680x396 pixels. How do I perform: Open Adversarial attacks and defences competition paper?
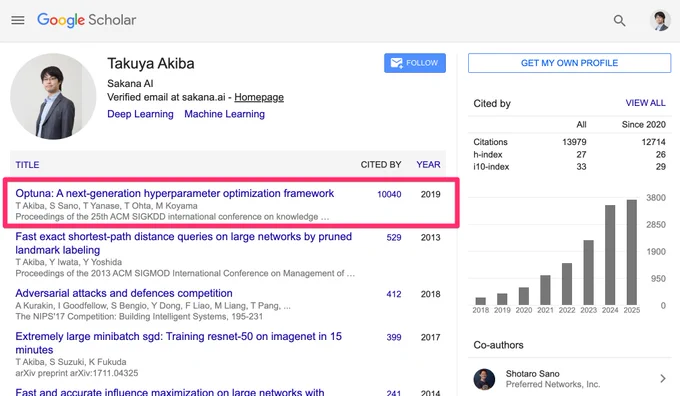coord(124,293)
